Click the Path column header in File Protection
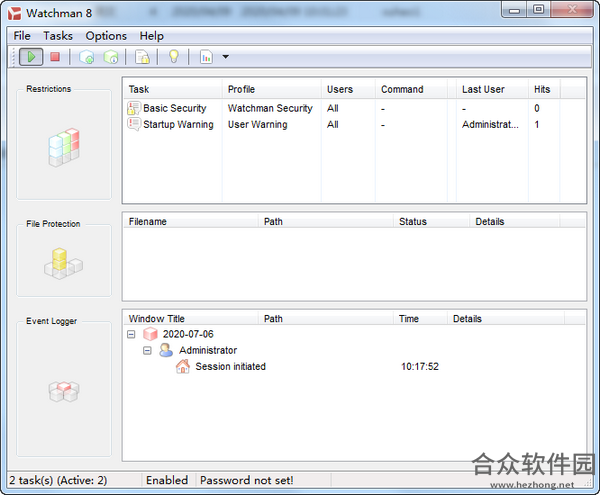This screenshot has height=495, width=600. coord(326,221)
